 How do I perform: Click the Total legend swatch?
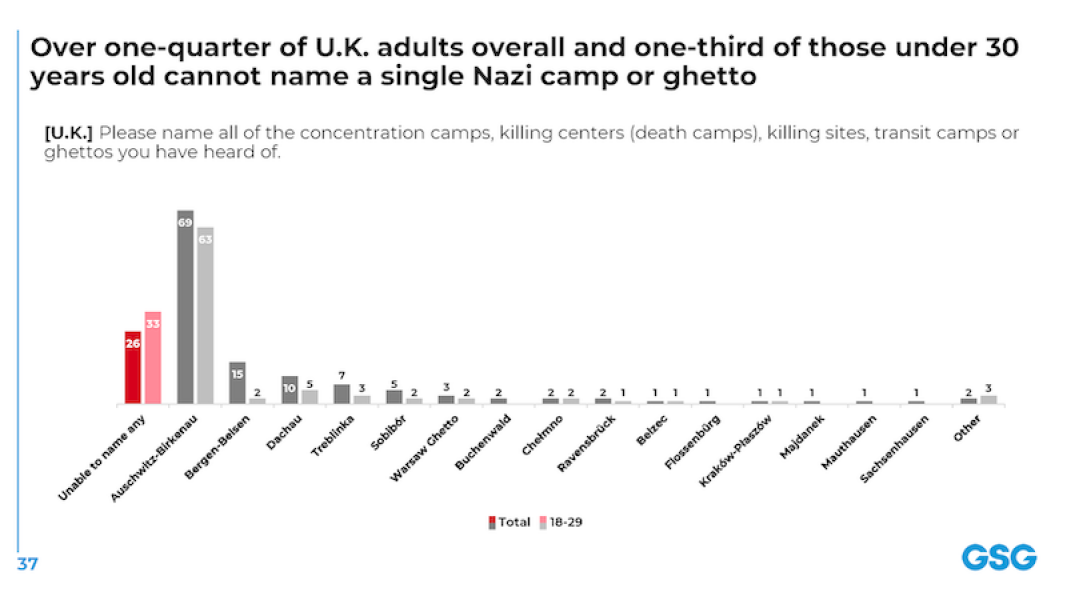pos(492,522)
